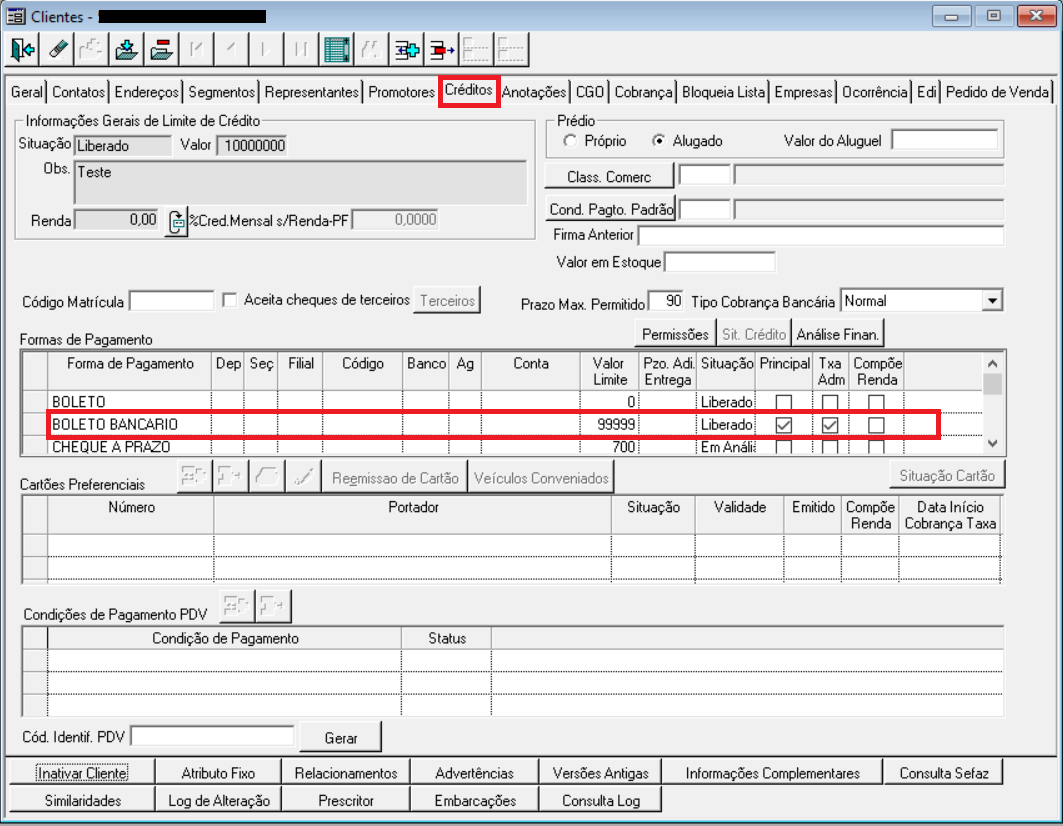The height and width of the screenshot is (826, 1063).
Task: Click the Cód. Identif. PDV input field
Action: 212,736
